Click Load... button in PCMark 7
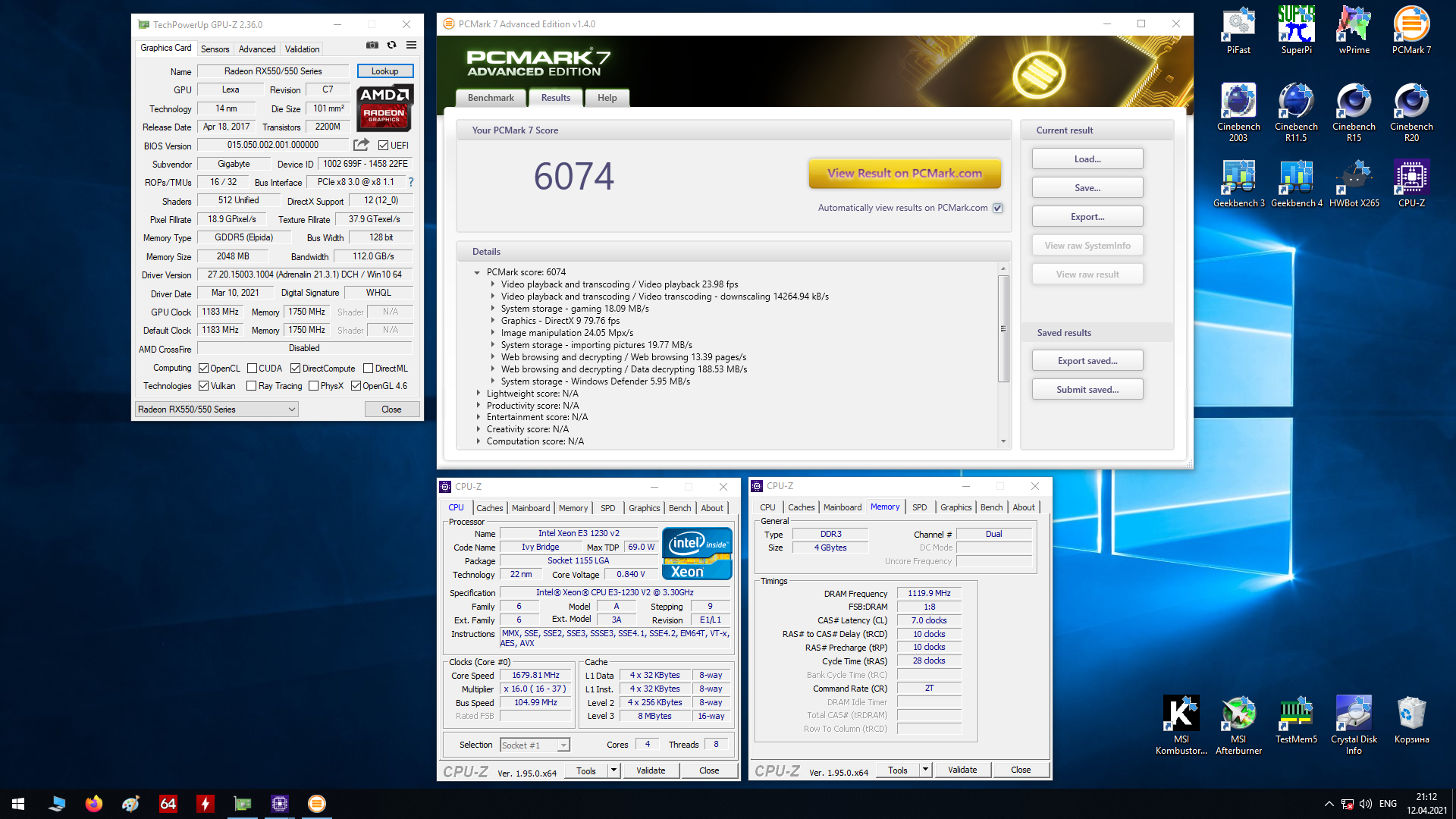The image size is (1456, 819). [1087, 159]
